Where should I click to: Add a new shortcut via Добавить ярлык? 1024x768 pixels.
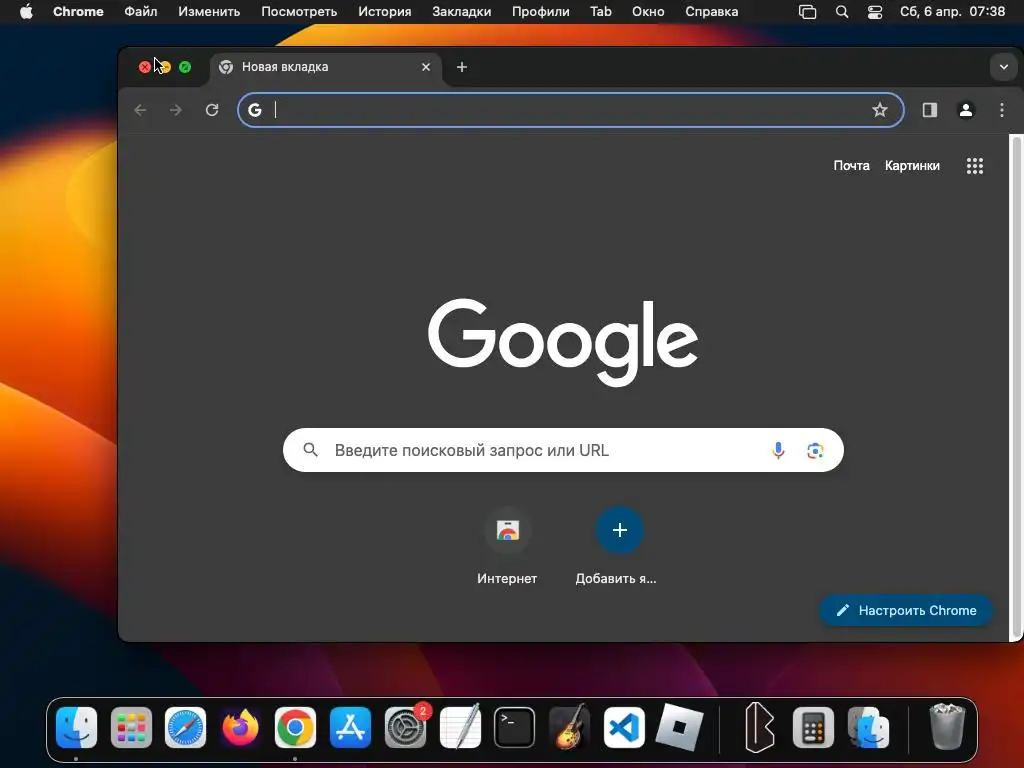618,546
